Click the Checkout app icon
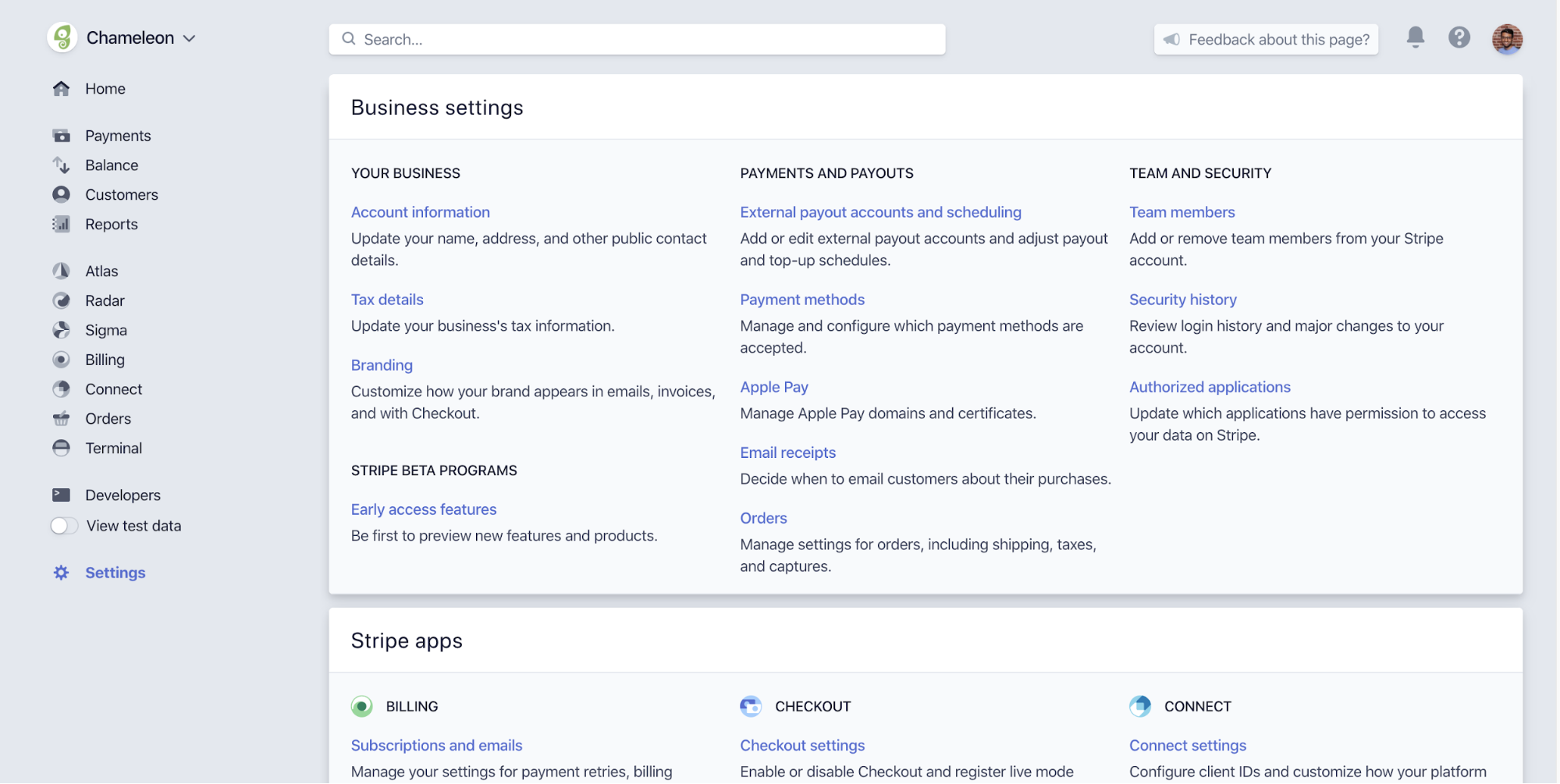 (x=751, y=706)
